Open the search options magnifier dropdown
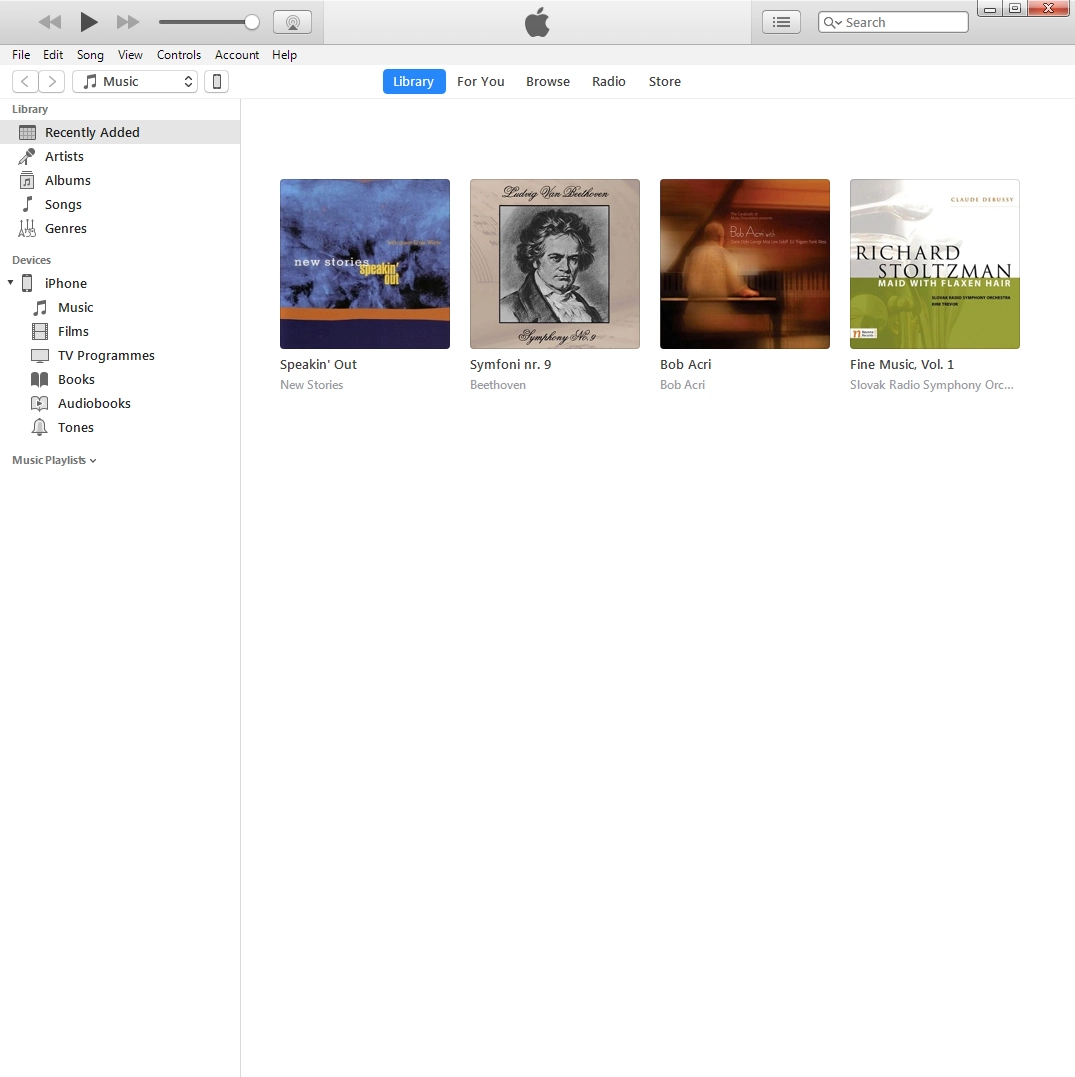The width and height of the screenshot is (1075, 1077). (832, 22)
